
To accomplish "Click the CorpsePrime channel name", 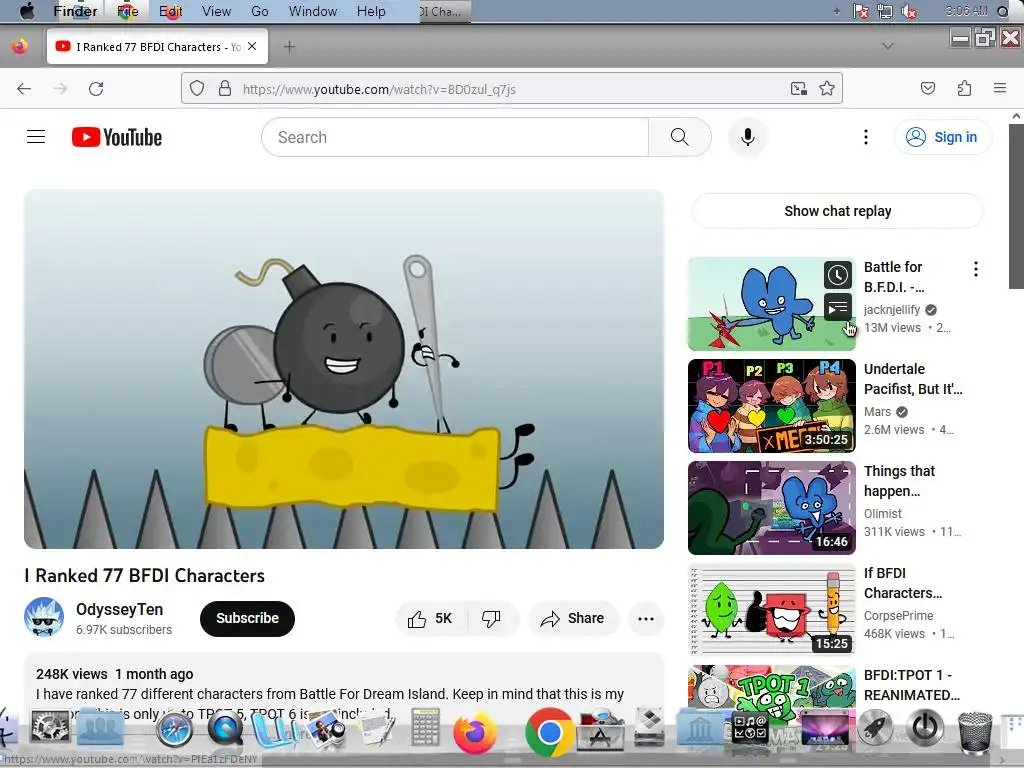I will [898, 615].
